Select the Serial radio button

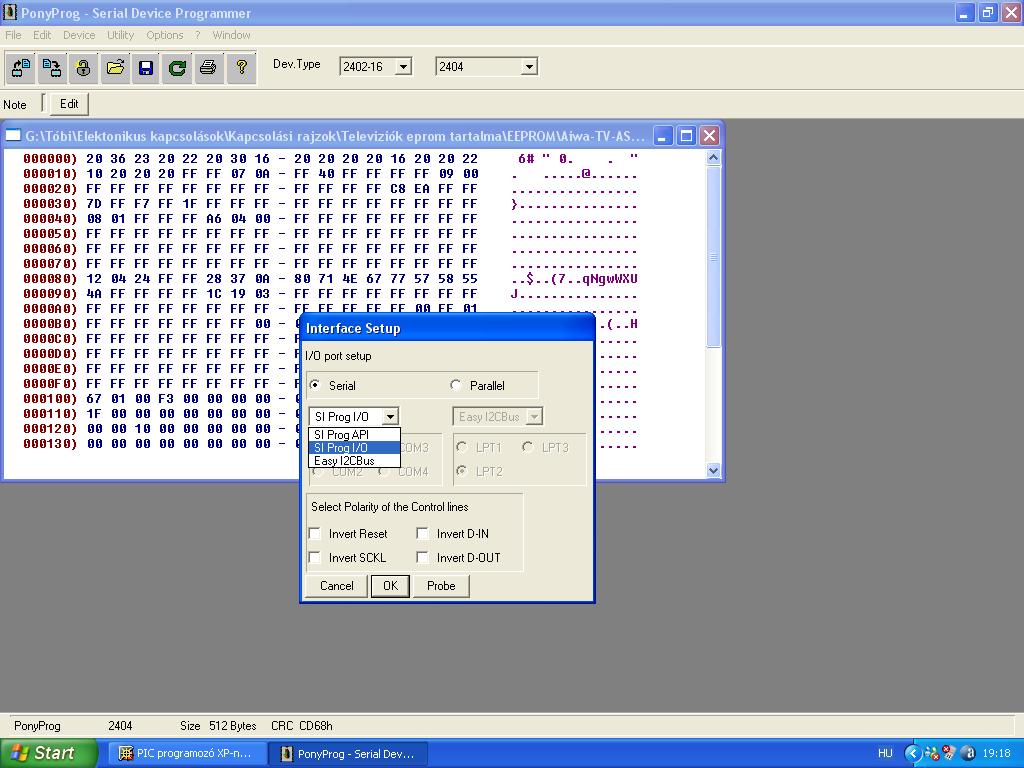pyautogui.click(x=315, y=385)
